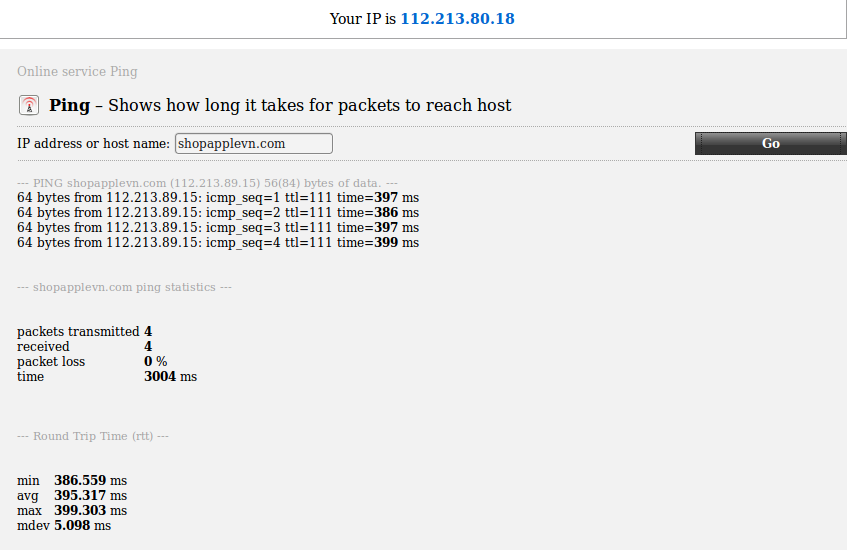Open the 112.213.80.18 IP address link

[x=458, y=19]
